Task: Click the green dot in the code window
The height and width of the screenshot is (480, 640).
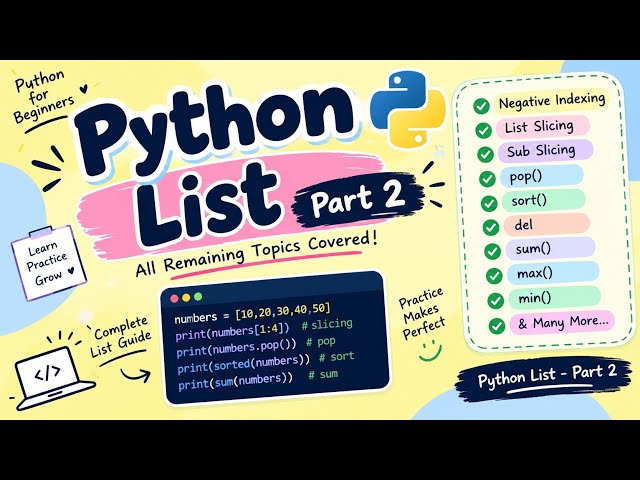Action: [198, 297]
